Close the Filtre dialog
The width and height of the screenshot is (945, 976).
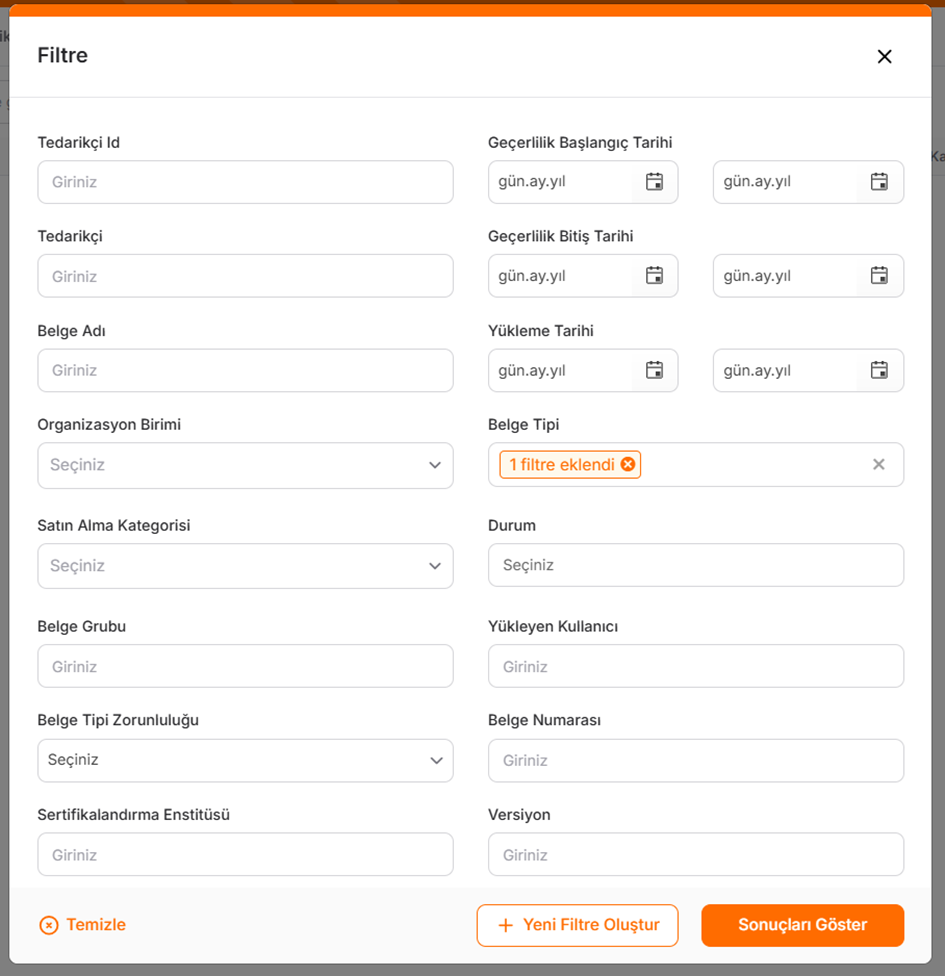coord(884,56)
